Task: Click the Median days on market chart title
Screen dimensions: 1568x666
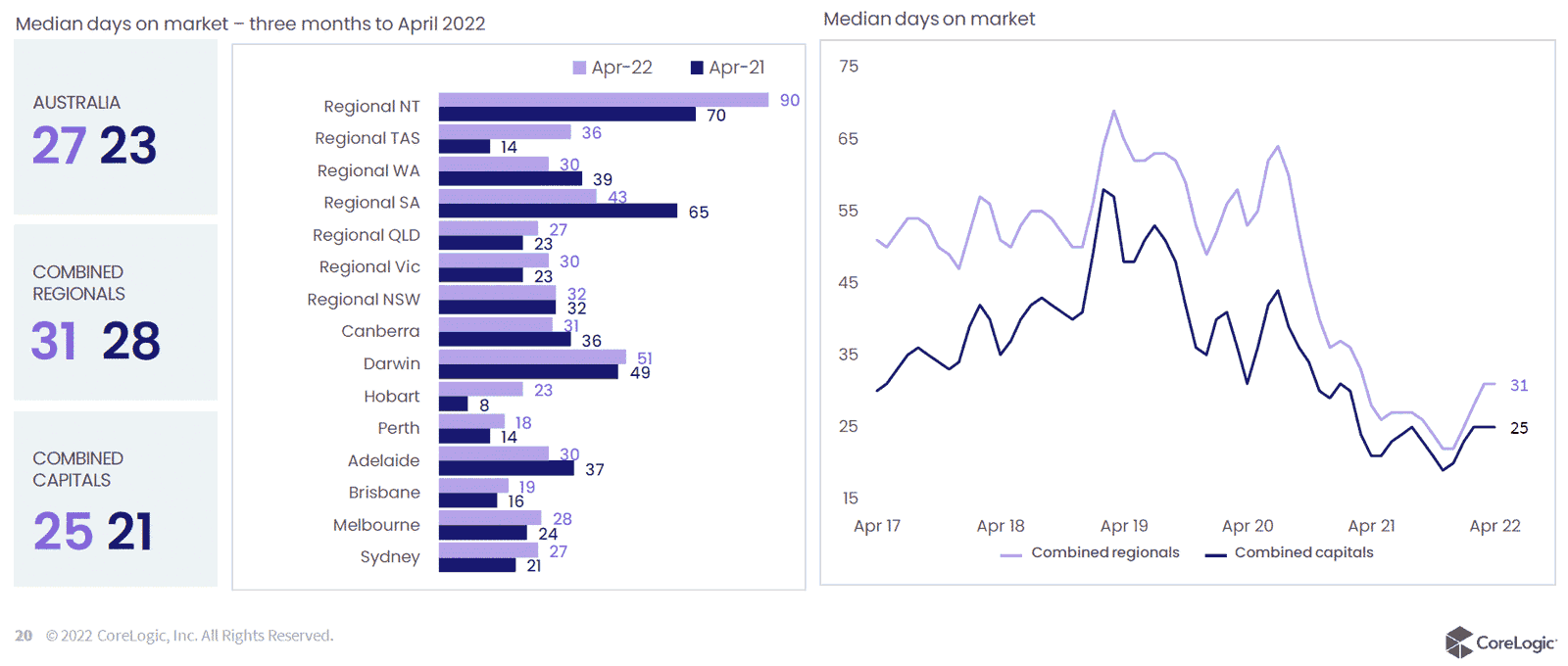Action: pos(929,19)
